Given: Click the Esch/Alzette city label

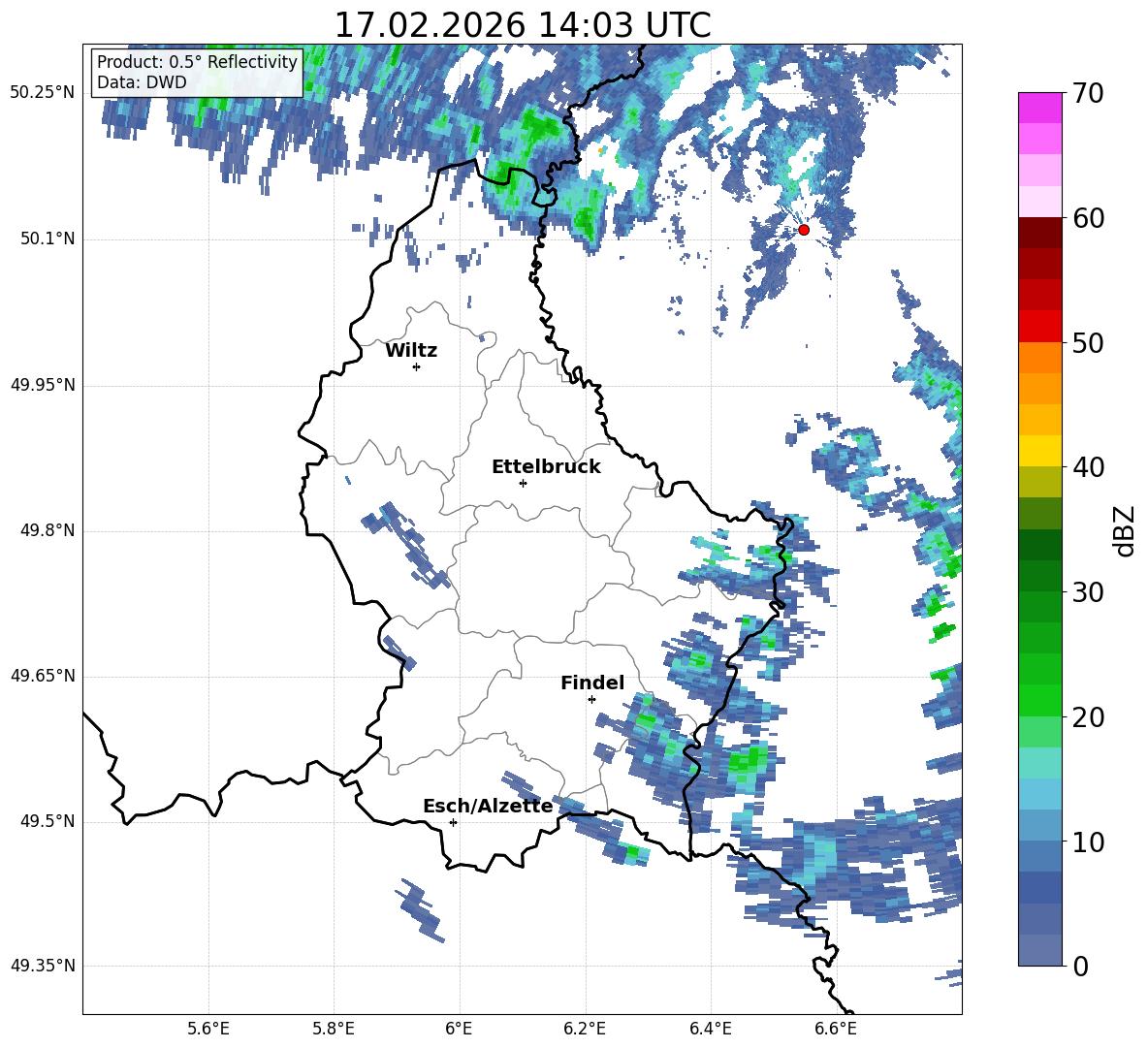Looking at the screenshot, I should pyautogui.click(x=488, y=806).
